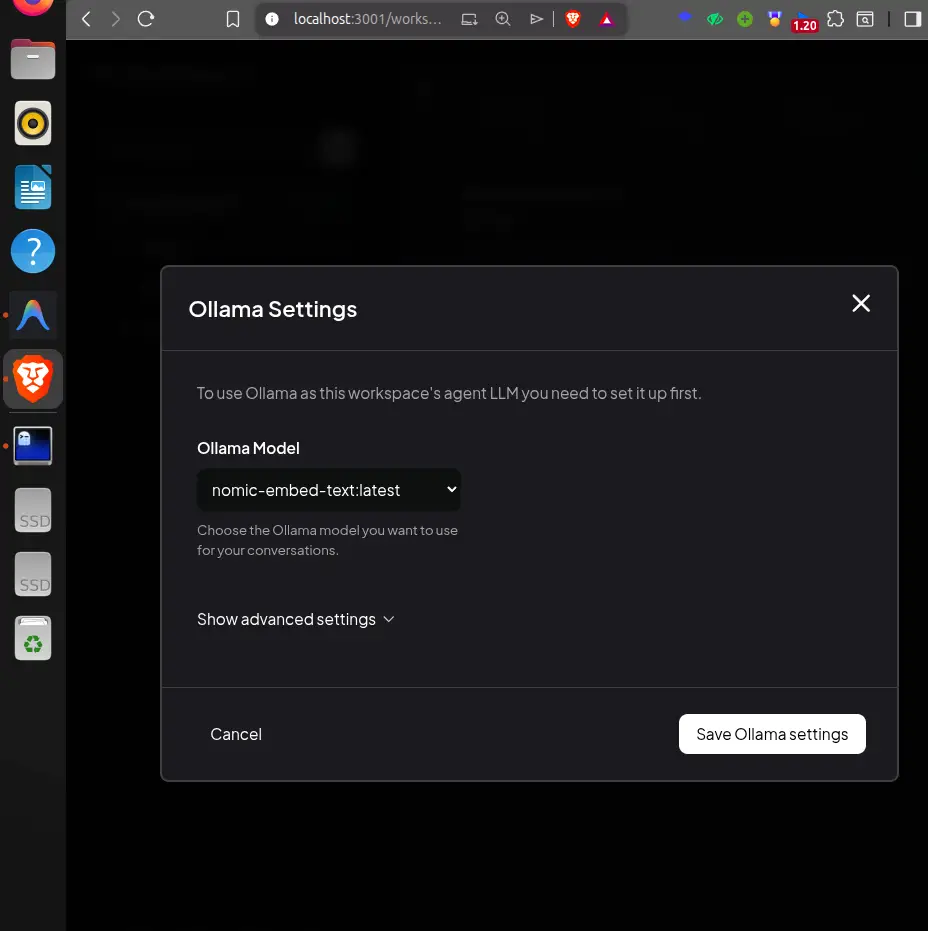Click the green eye-slash extension icon
The height and width of the screenshot is (931, 928).
(715, 20)
